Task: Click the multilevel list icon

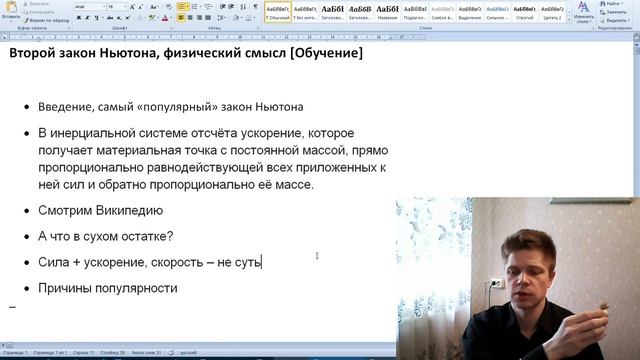Action: 208,7
